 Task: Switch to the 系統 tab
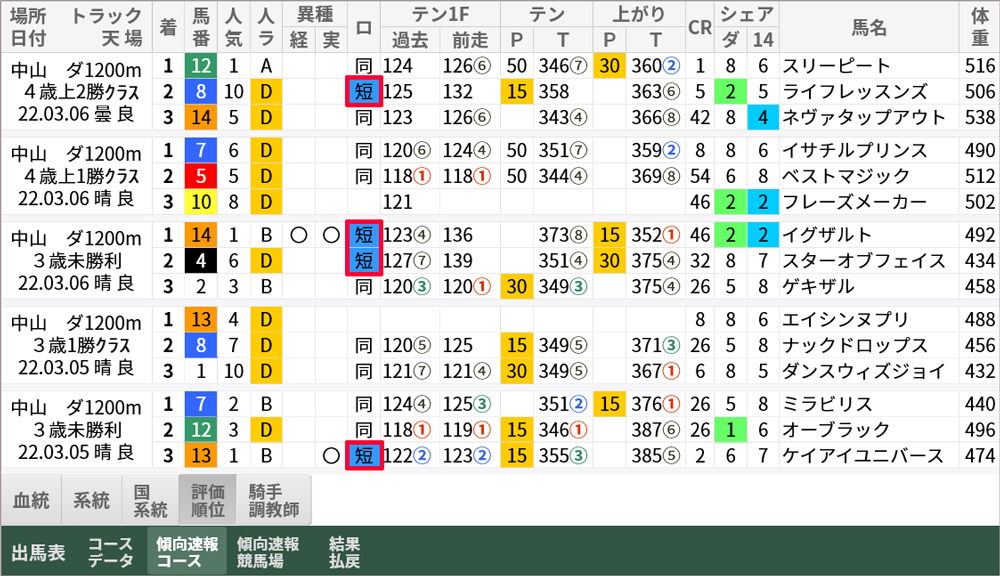[x=91, y=500]
